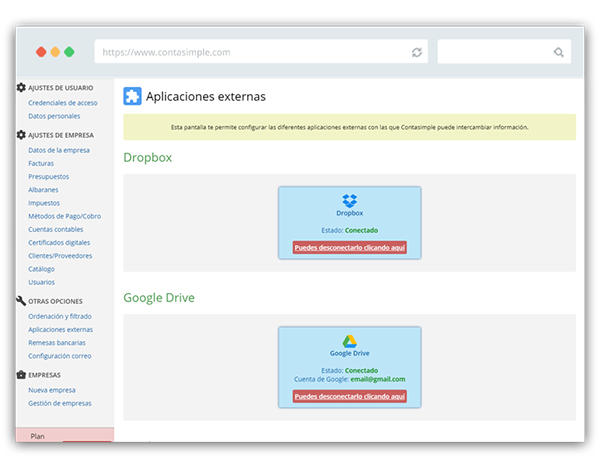The image size is (600, 470).
Task: Click the EMPRESAS header
Action: click(x=44, y=375)
